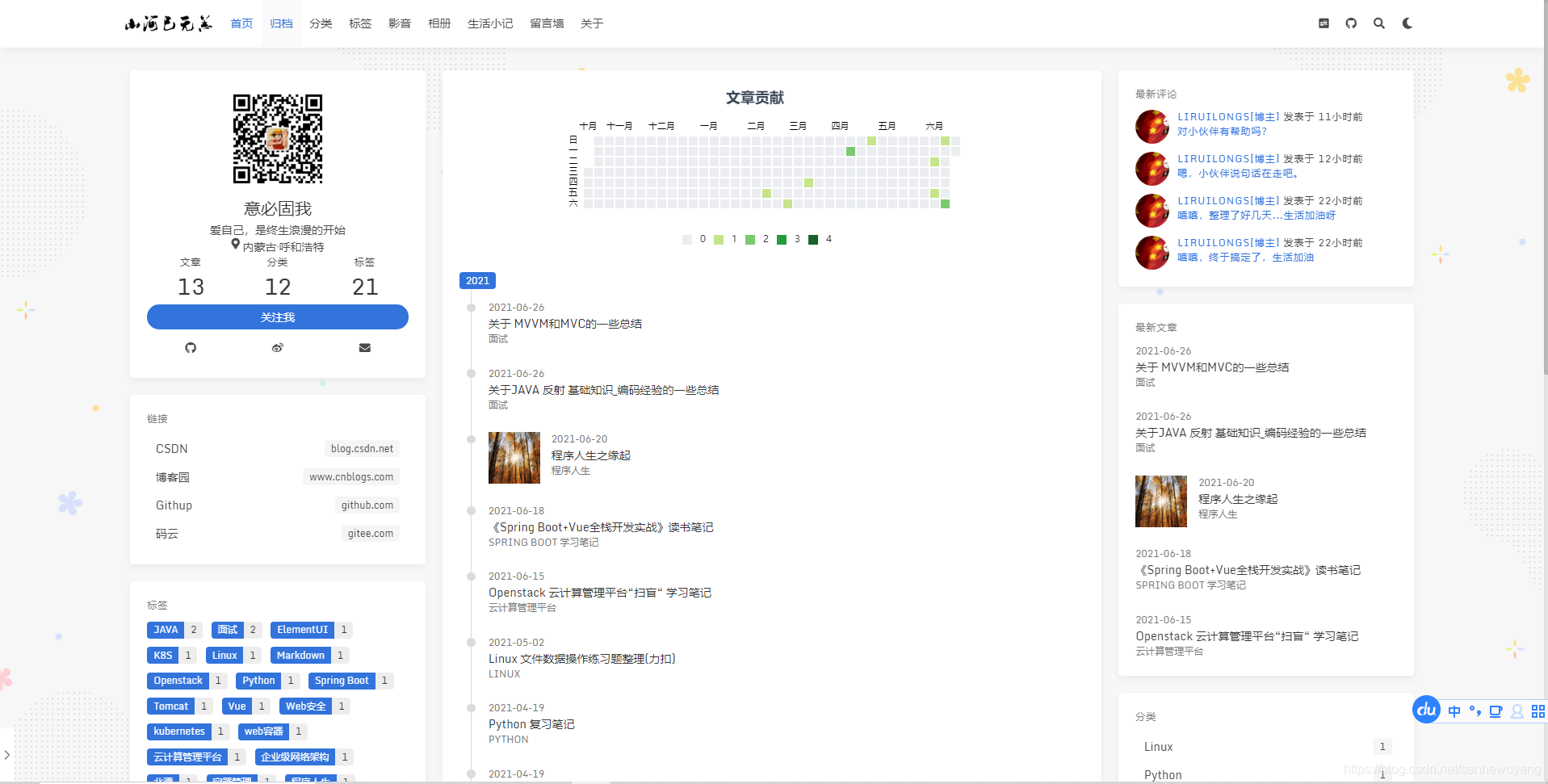Open the Weibo icon under the profile

coord(277,348)
